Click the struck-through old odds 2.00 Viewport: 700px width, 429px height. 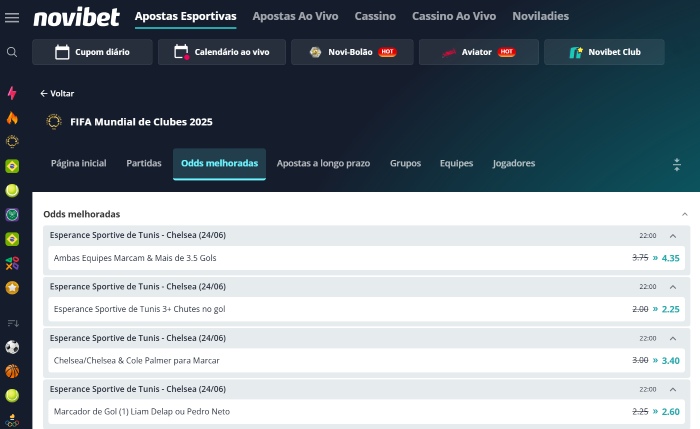click(x=640, y=309)
